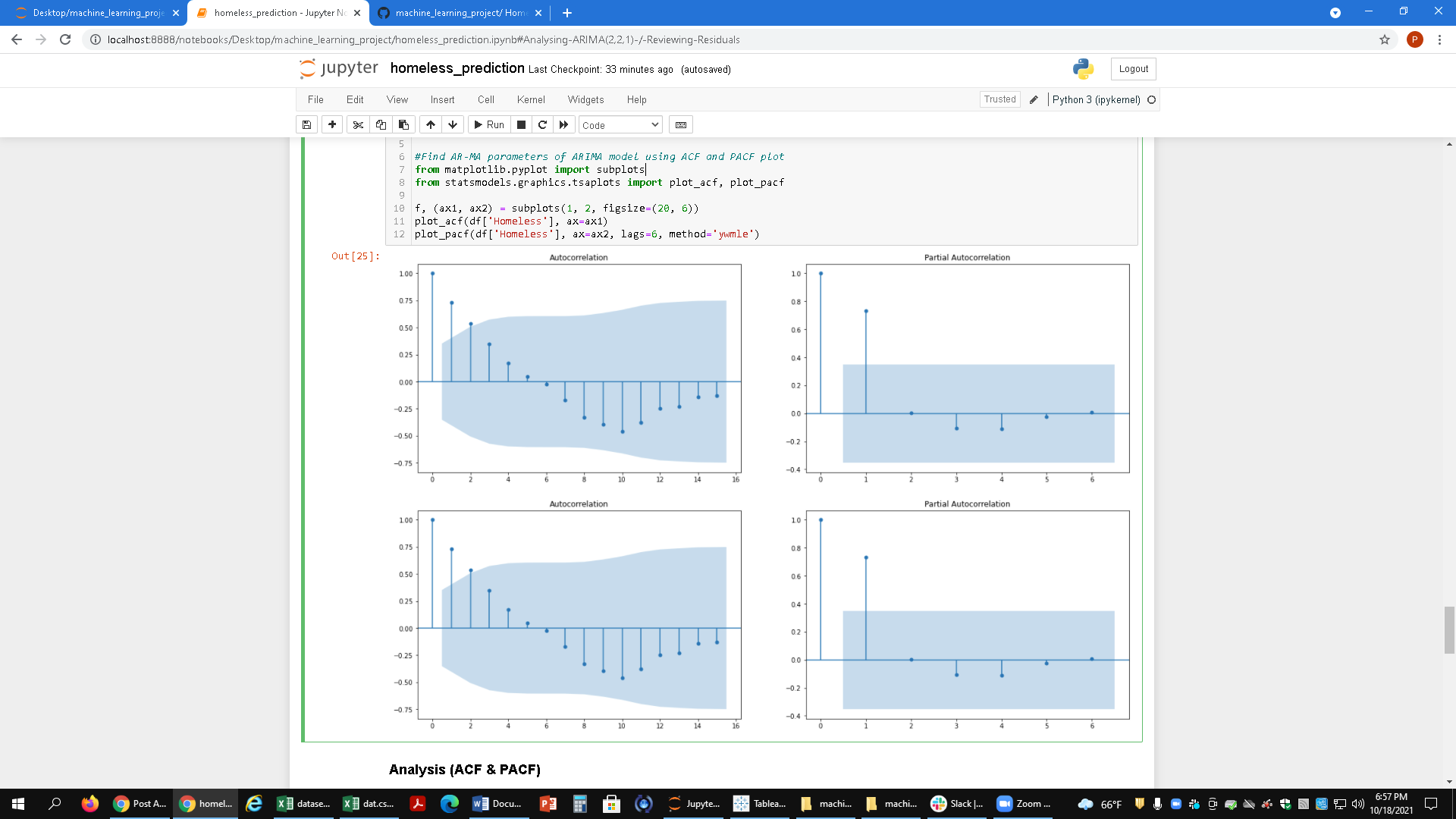This screenshot has height=819, width=1456.
Task: Interrupt the kernel with the stop icon
Action: pyautogui.click(x=521, y=124)
